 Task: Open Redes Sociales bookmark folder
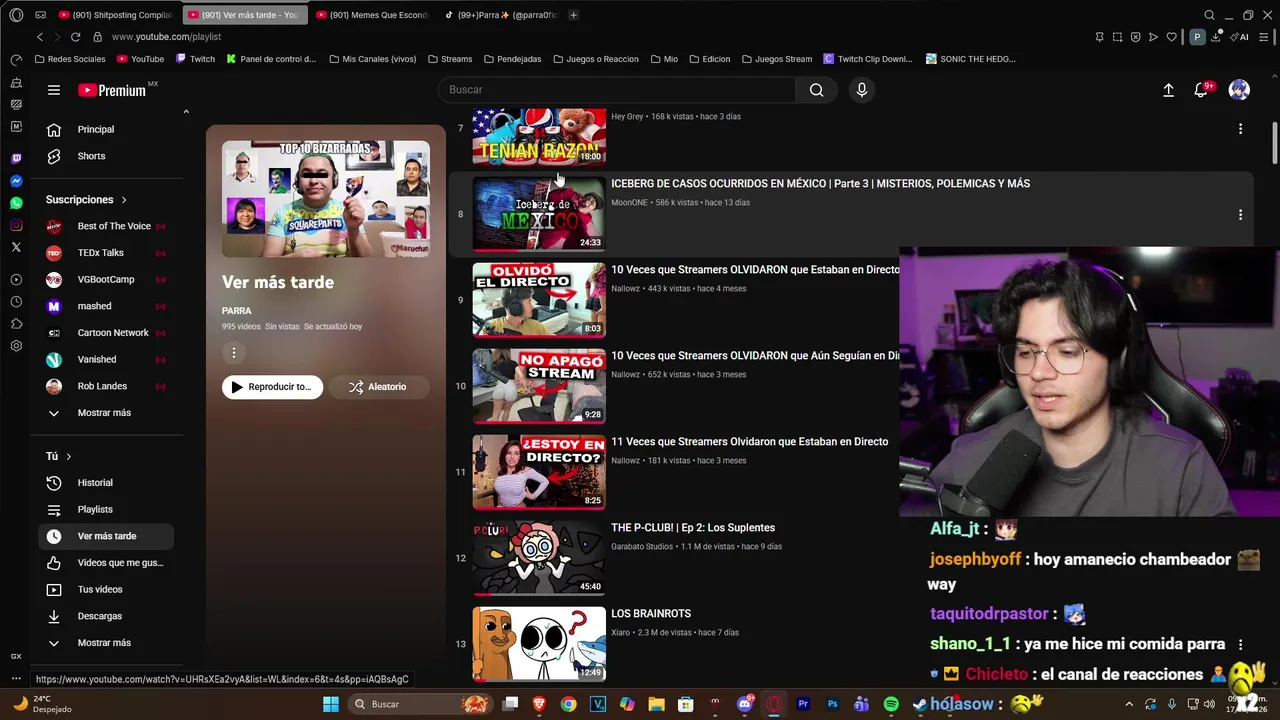pyautogui.click(x=69, y=59)
